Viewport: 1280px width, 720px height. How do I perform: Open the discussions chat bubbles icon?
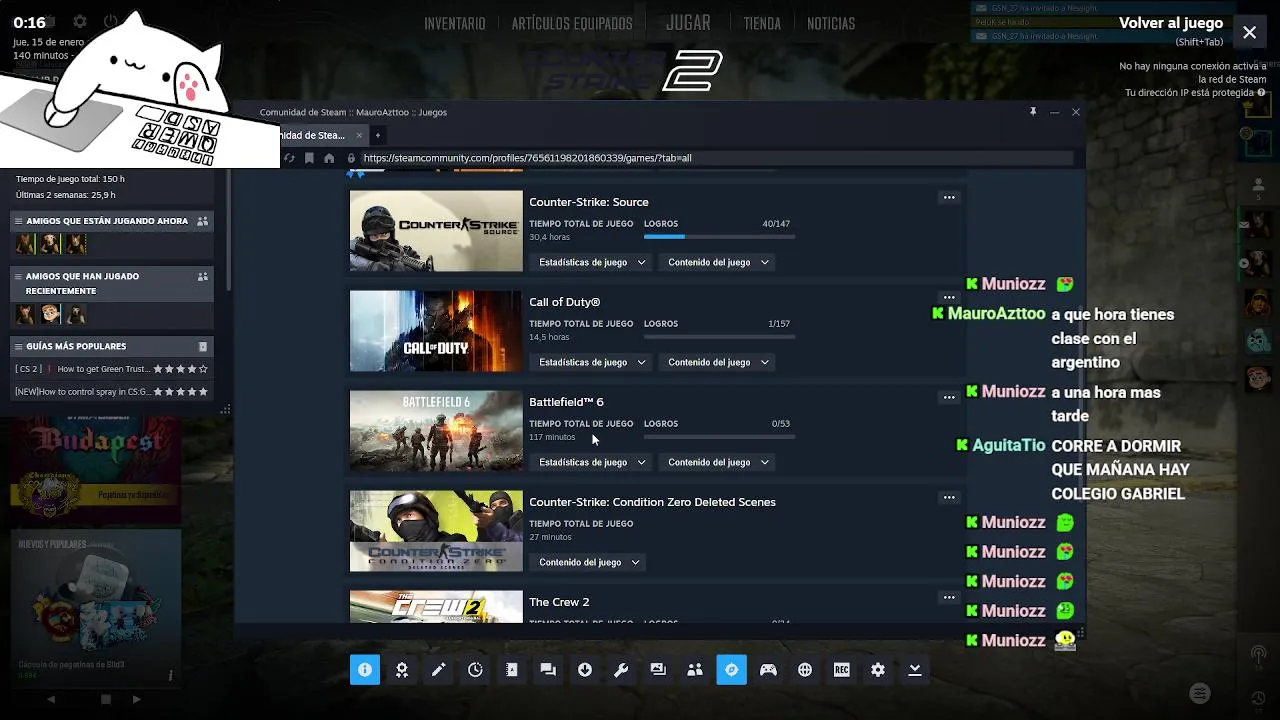tap(548, 670)
